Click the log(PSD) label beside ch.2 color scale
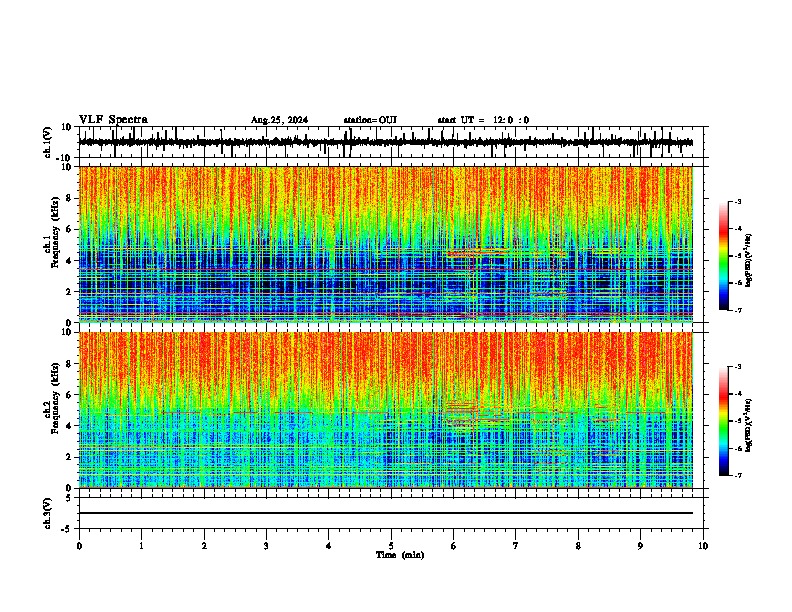The width and height of the screenshot is (792, 612). [x=749, y=425]
